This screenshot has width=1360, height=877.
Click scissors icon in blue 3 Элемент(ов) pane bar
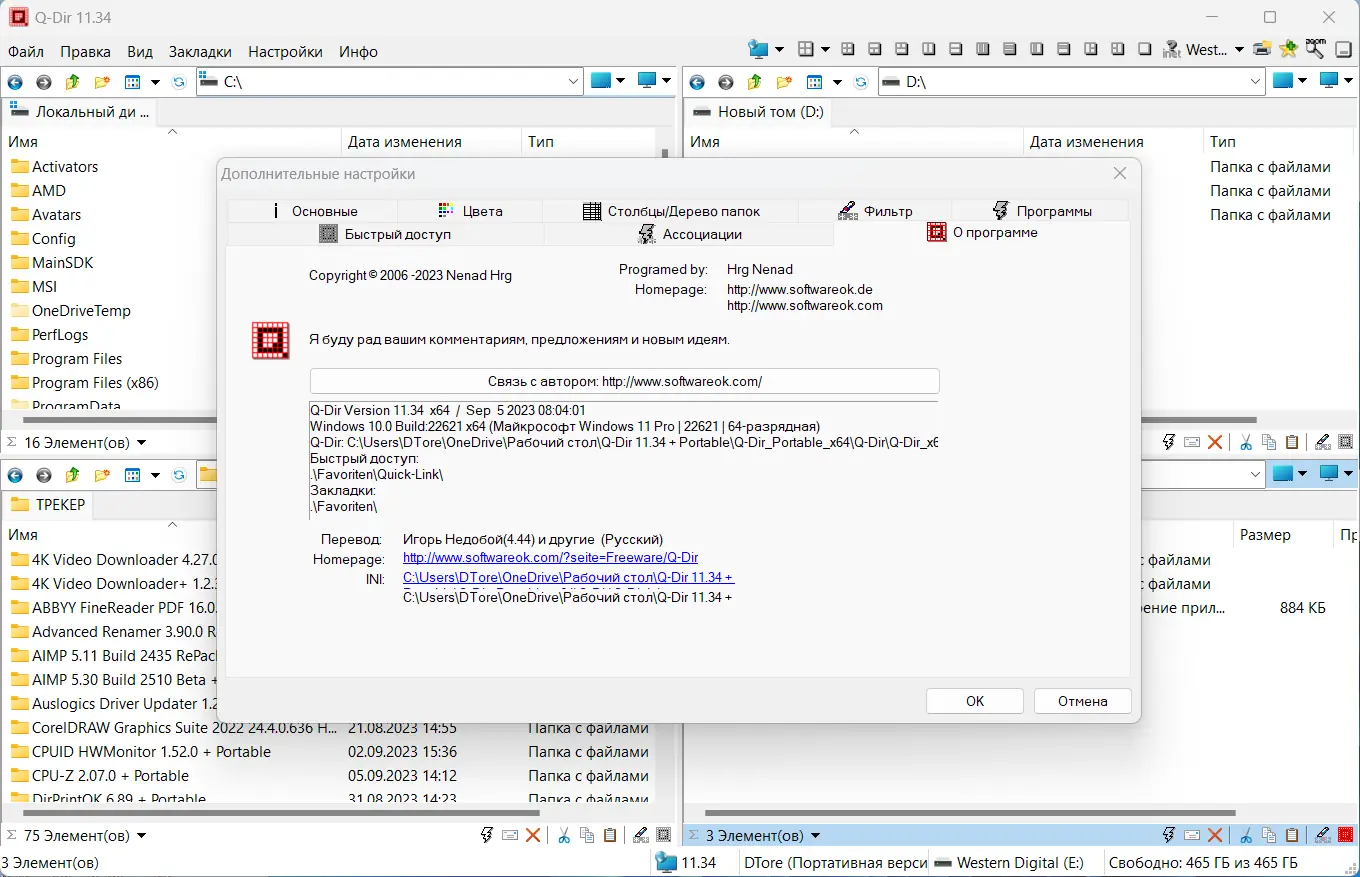(1246, 835)
